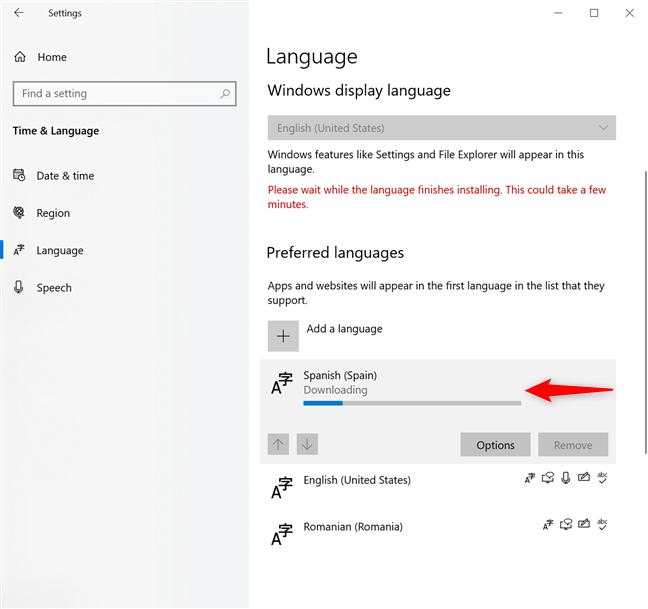
Task: Go to Home in Settings sidebar
Action: pos(52,57)
